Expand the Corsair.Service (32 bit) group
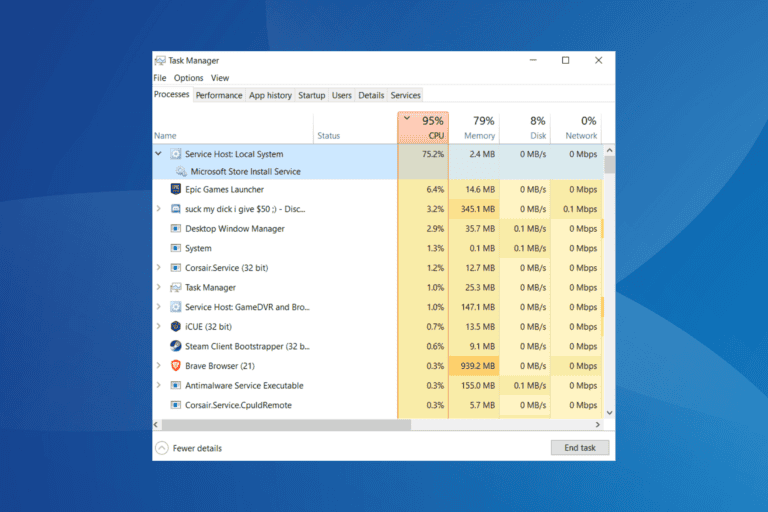Viewport: 768px width, 512px height. (x=158, y=268)
